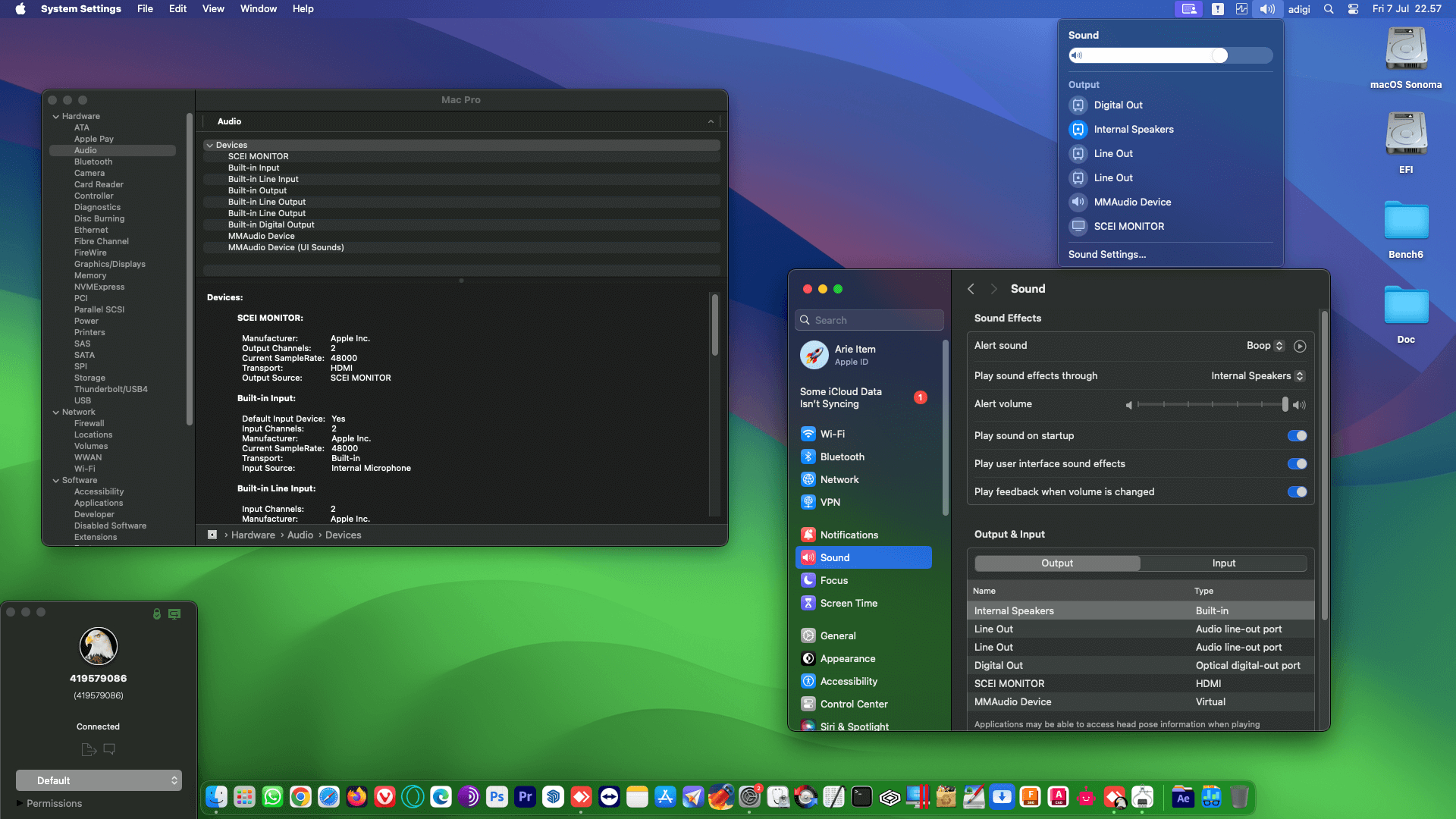Screen dimensions: 1456x819
Task: Play the Boop alert sound preview
Action: click(1300, 346)
